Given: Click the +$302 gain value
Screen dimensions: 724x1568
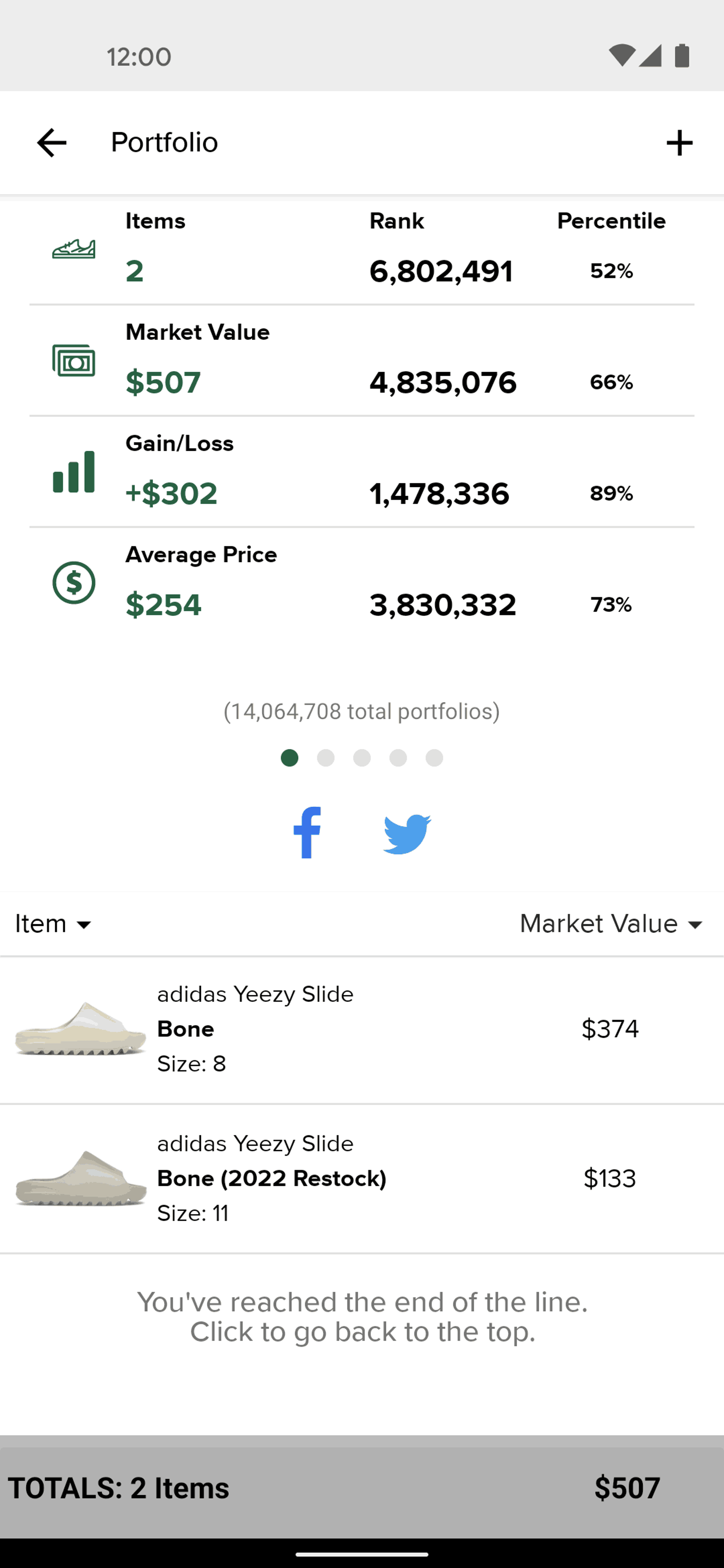Looking at the screenshot, I should [x=172, y=494].
